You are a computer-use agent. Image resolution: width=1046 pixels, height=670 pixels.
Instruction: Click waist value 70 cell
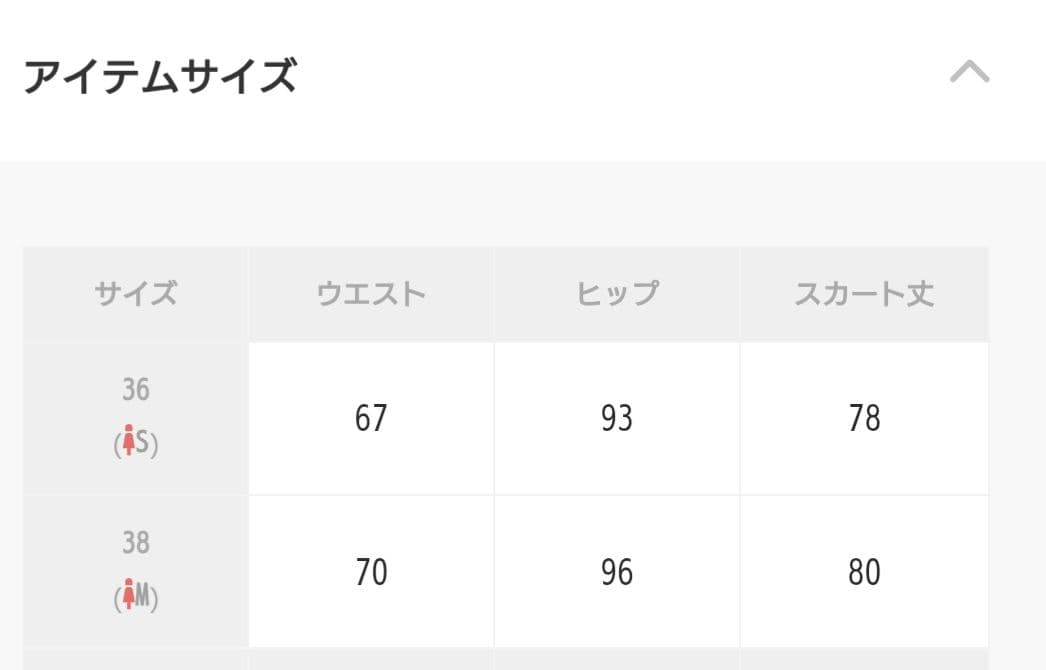pos(371,572)
